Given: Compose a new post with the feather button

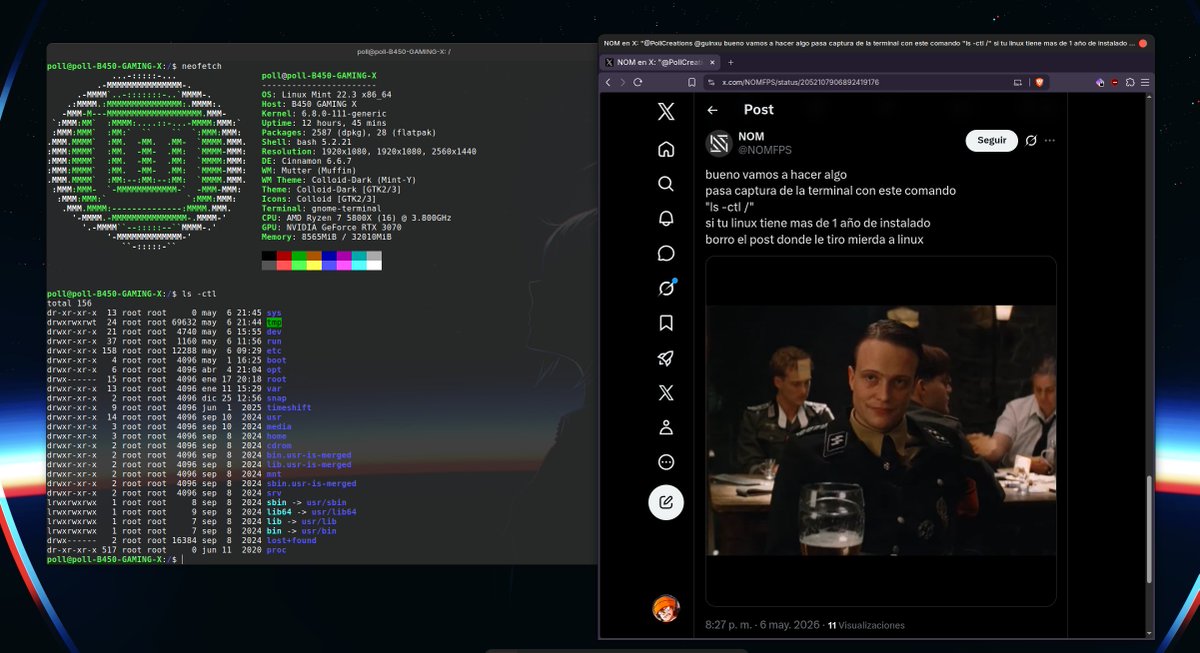Looking at the screenshot, I should click(x=666, y=502).
